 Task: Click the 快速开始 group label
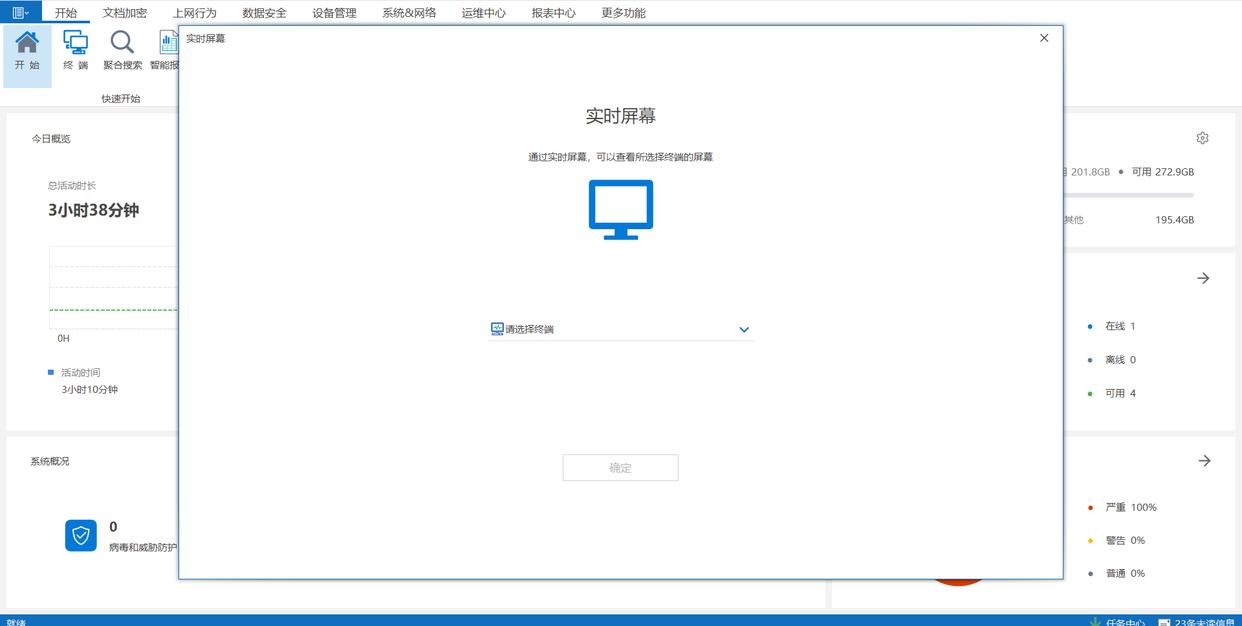point(121,99)
